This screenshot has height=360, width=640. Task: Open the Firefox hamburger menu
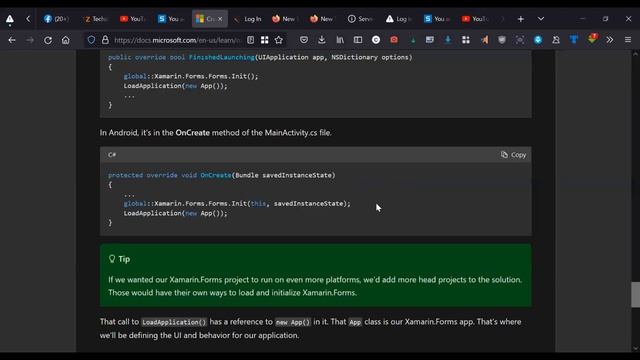coord(628,40)
